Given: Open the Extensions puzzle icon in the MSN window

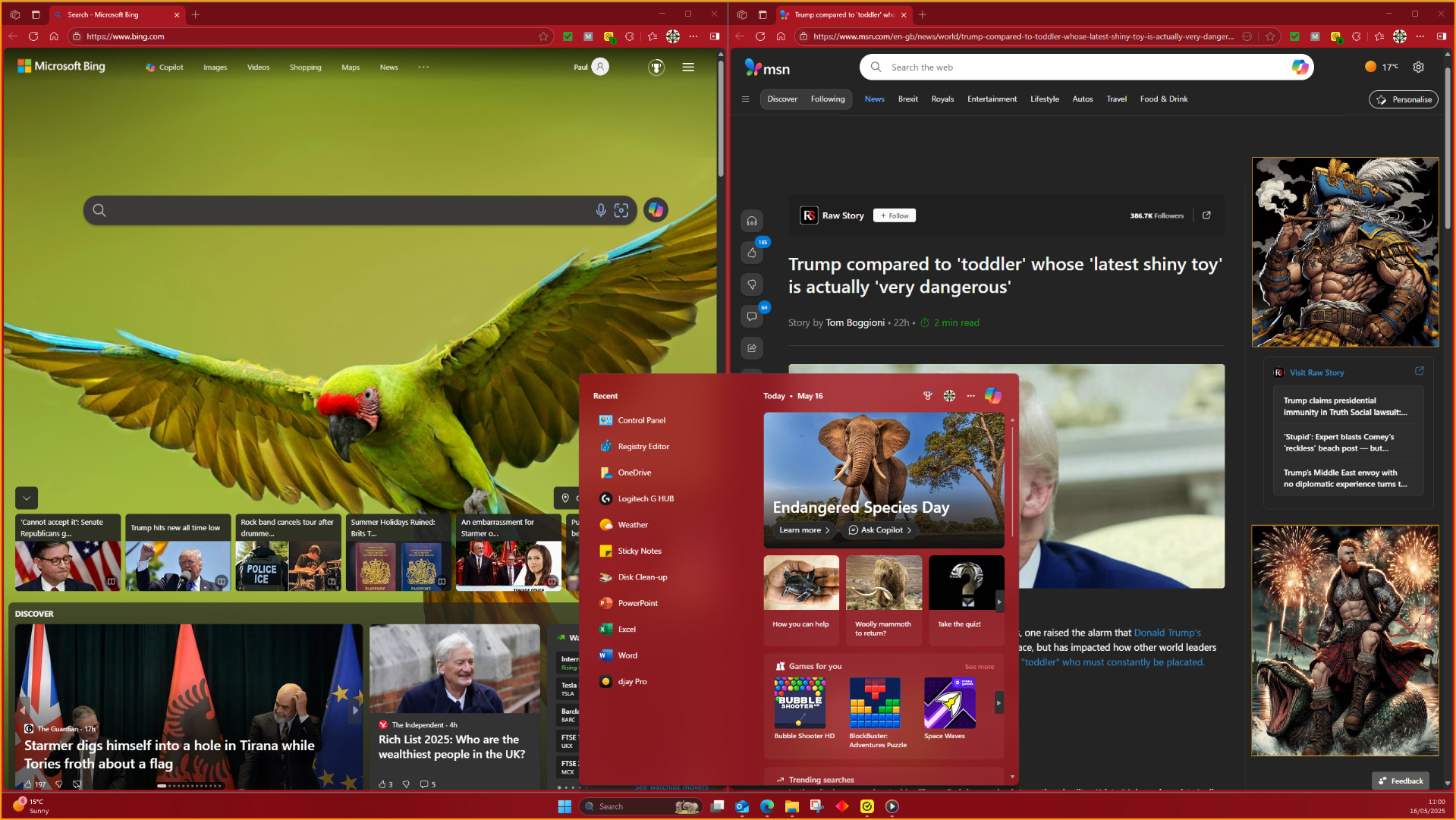Looking at the screenshot, I should tap(1357, 36).
